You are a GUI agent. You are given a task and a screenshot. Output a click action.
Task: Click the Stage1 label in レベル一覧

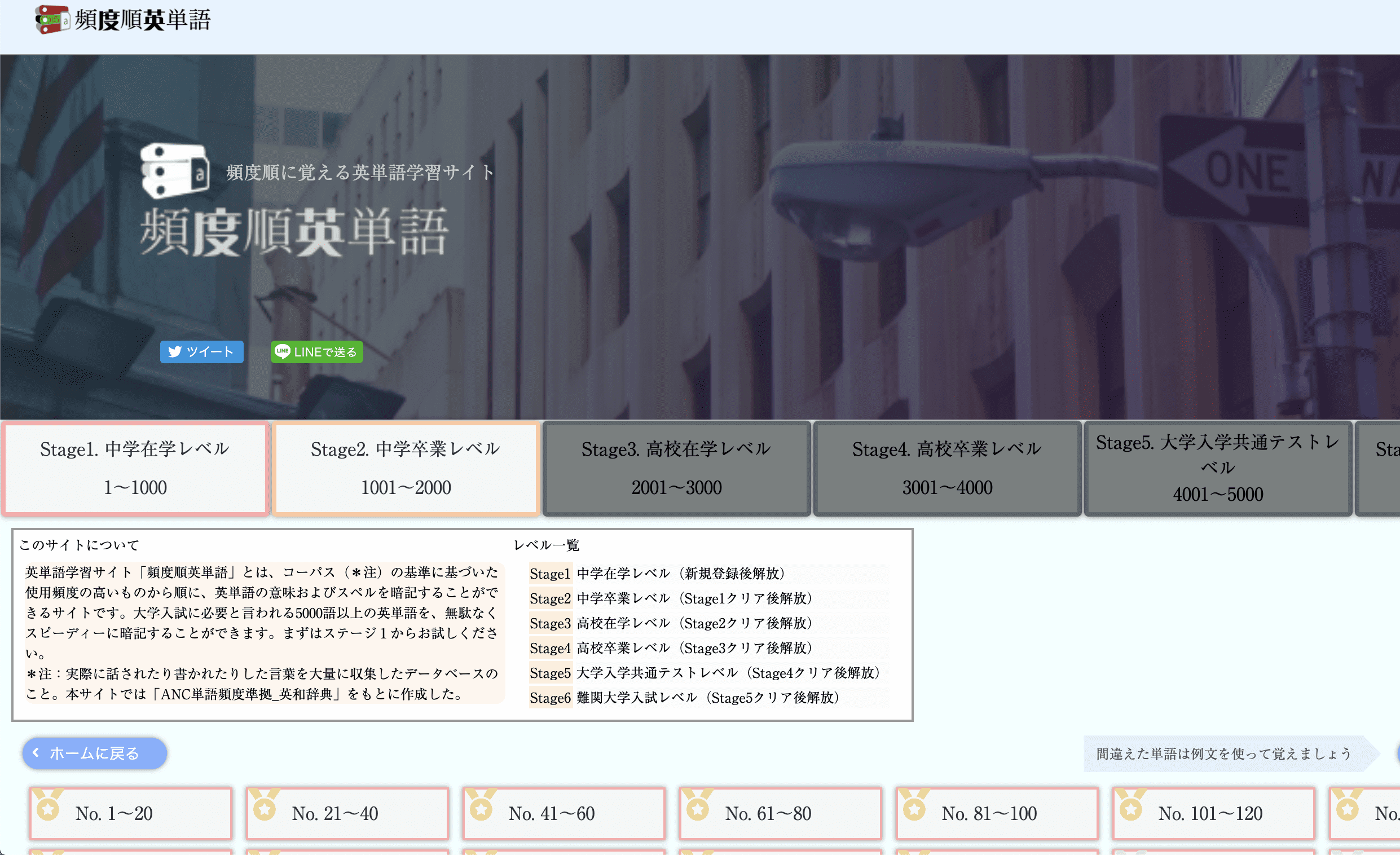(550, 574)
